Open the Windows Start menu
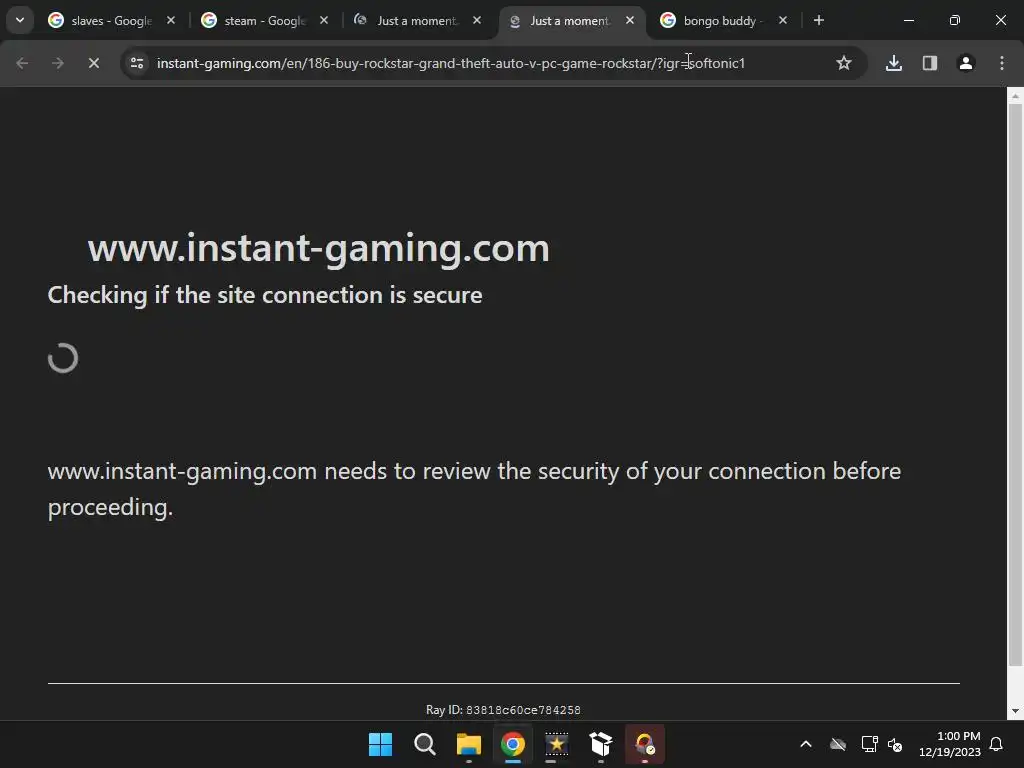 381,744
